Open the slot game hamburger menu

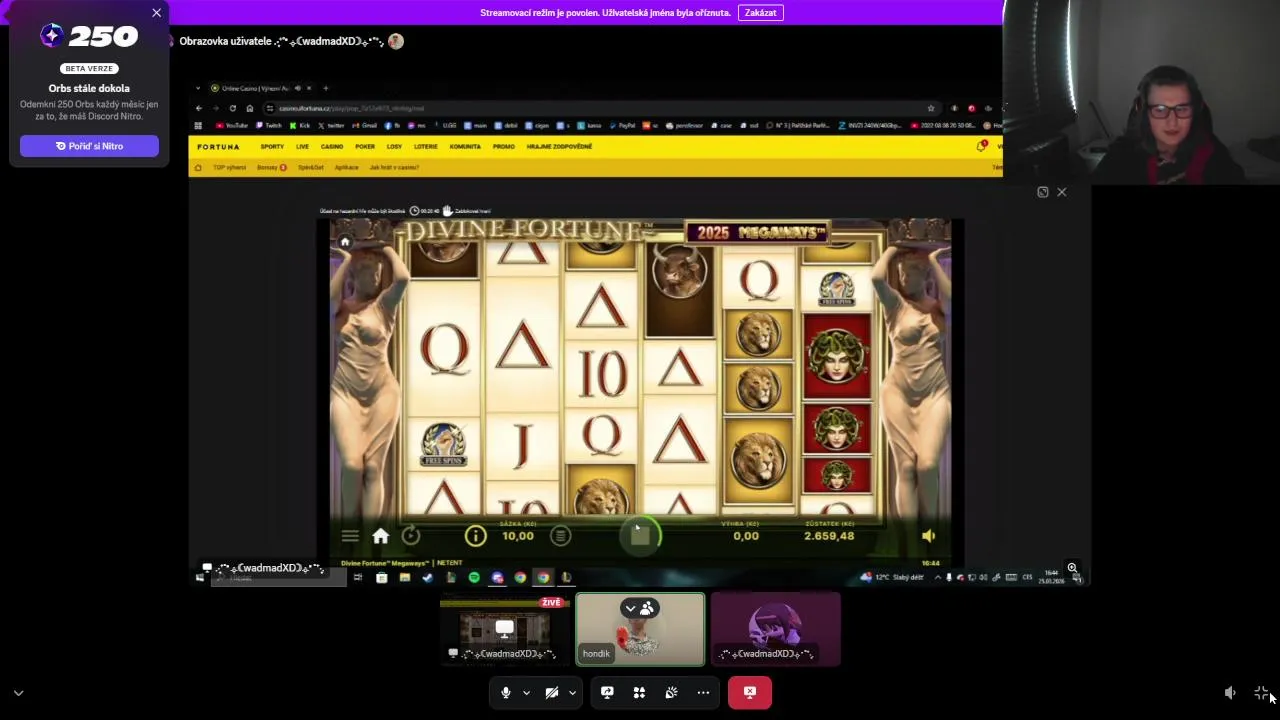[350, 536]
